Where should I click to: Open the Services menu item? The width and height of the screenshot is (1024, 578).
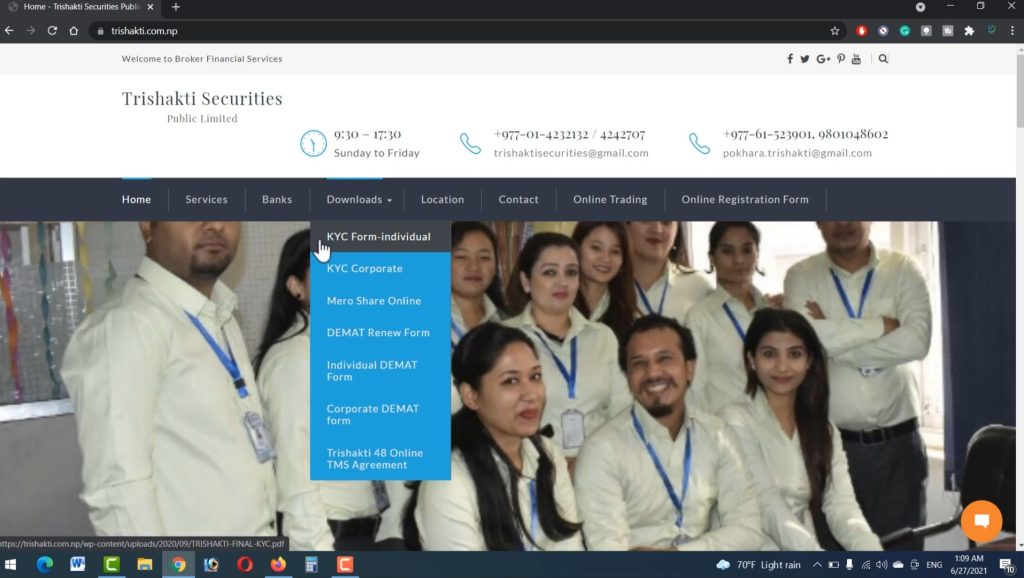click(x=206, y=199)
